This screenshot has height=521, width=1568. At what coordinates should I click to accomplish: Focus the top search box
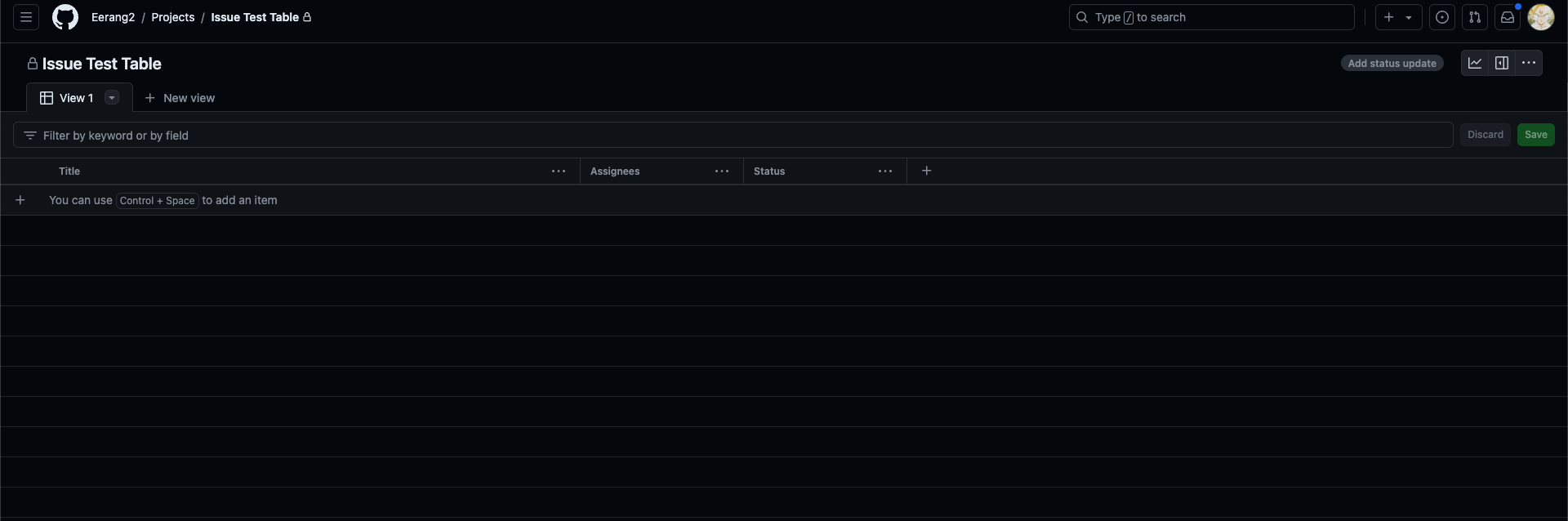1212,17
